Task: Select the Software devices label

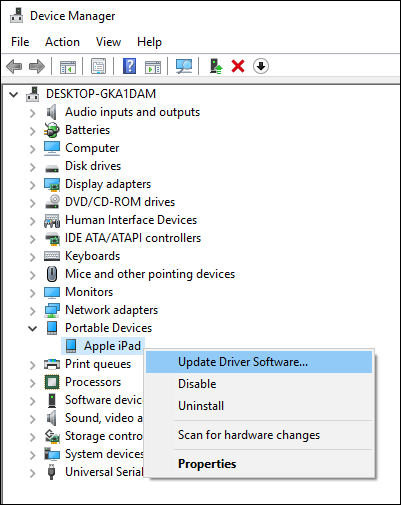Action: point(104,400)
